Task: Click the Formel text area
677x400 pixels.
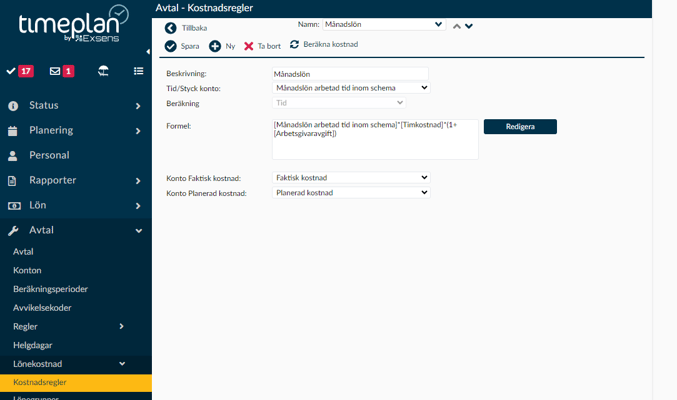Action: (x=375, y=139)
